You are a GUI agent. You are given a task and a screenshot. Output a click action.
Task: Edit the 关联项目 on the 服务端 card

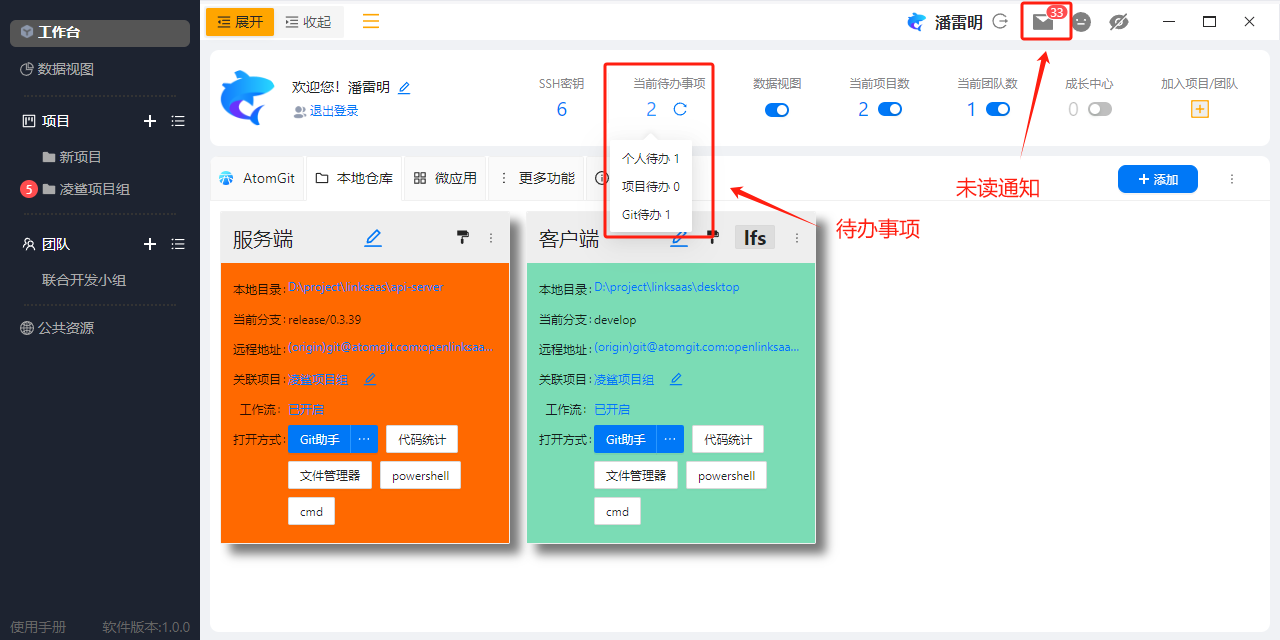coord(370,379)
